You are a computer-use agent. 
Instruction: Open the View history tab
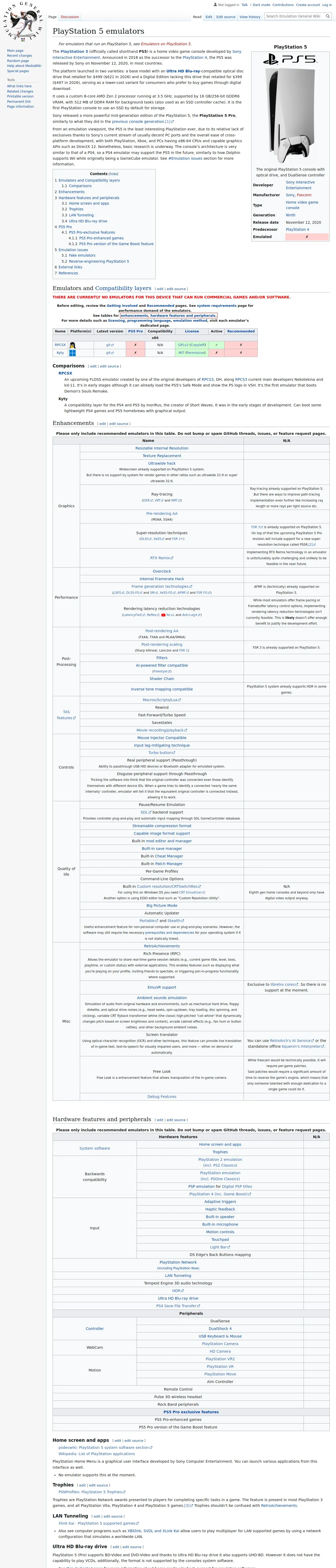pos(250,17)
